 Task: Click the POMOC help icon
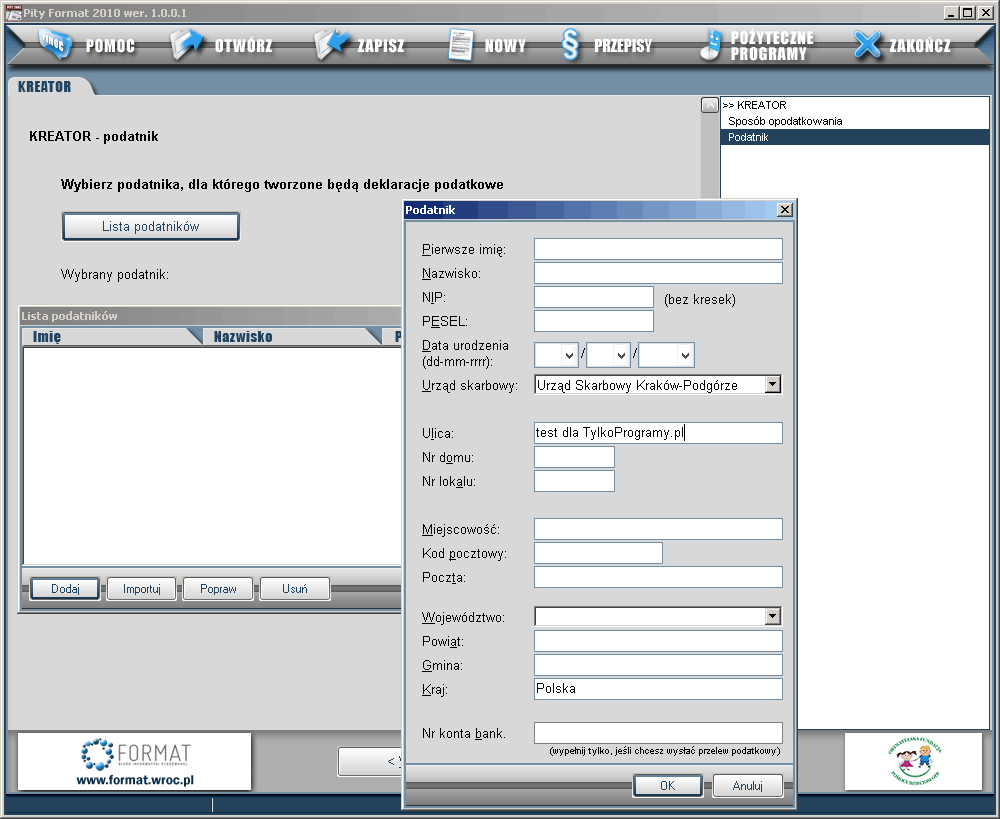pyautogui.click(x=57, y=45)
